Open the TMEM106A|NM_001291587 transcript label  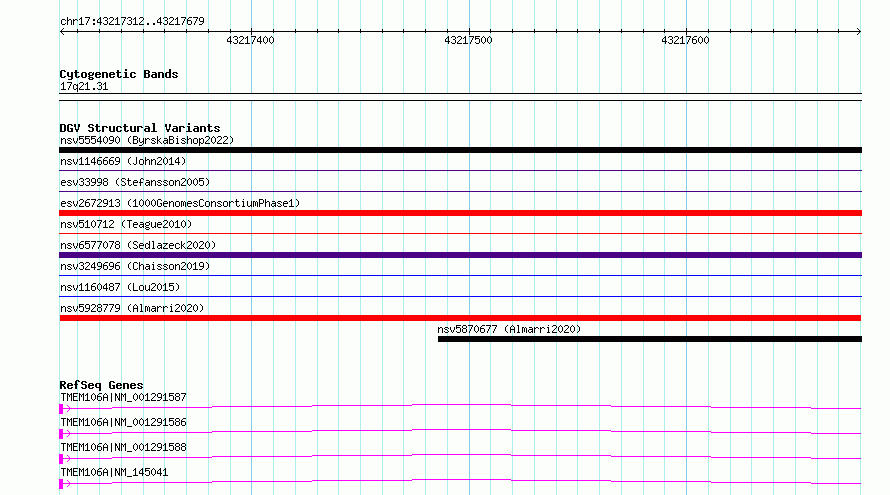tap(123, 397)
